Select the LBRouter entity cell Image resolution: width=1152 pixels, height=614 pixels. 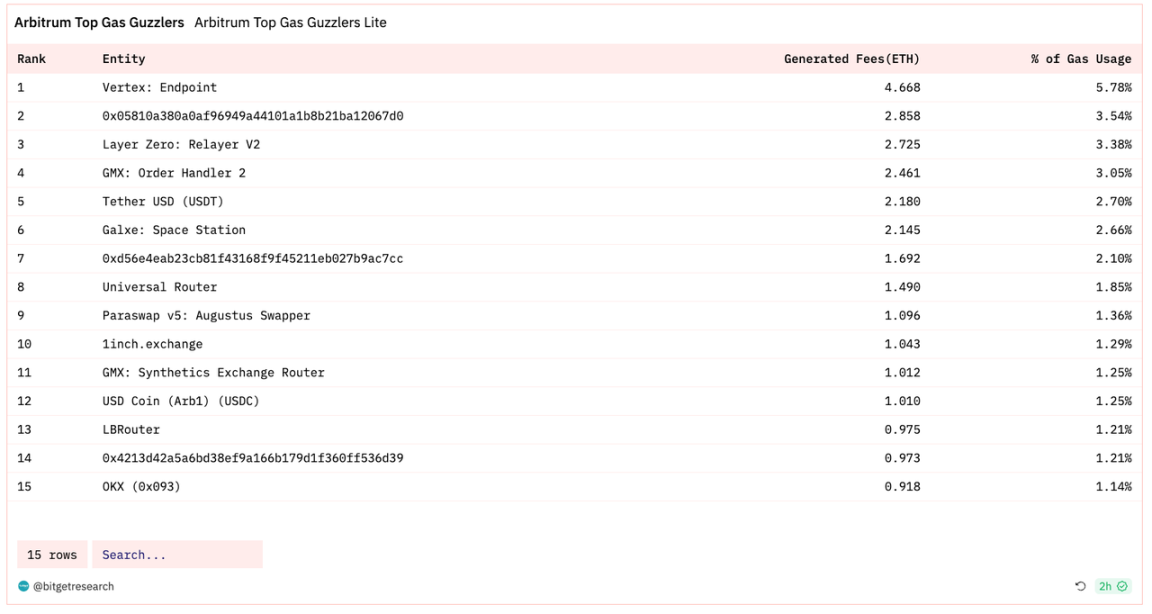point(131,430)
